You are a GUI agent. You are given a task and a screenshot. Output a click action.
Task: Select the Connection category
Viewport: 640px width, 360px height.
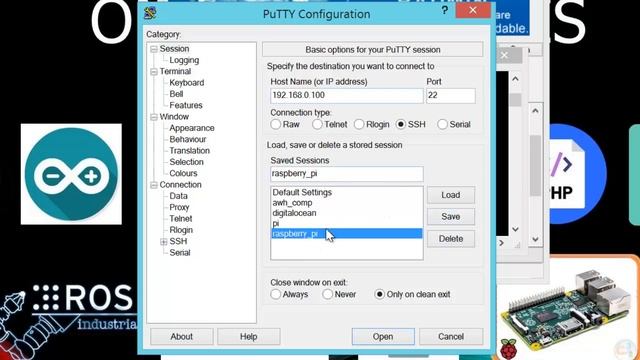tap(180, 184)
